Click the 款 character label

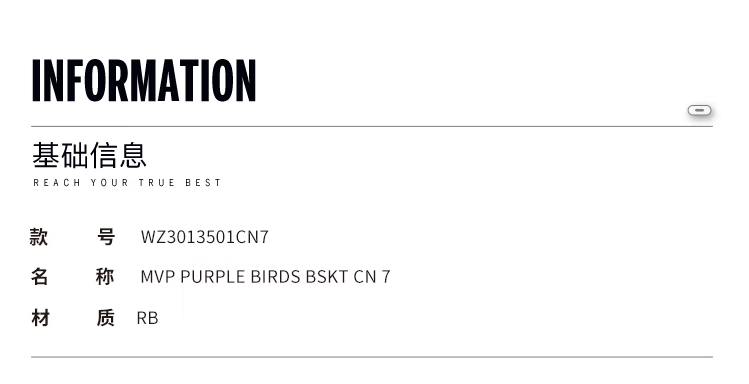point(39,237)
